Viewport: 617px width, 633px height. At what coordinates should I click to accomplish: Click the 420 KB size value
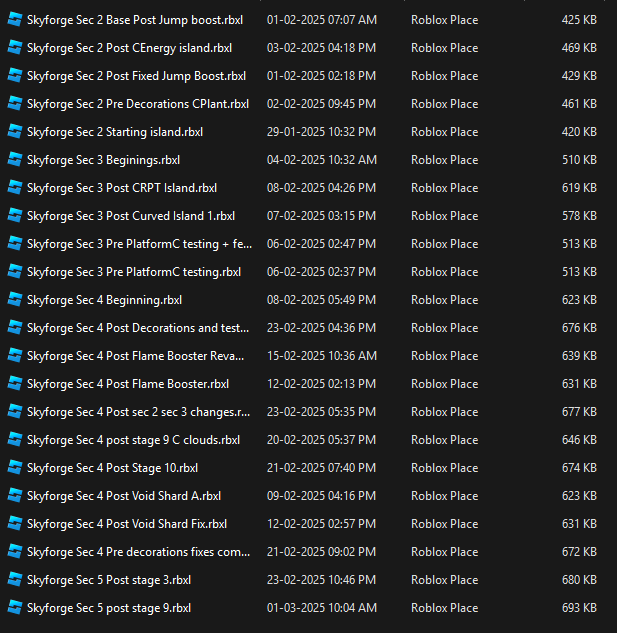tap(579, 132)
